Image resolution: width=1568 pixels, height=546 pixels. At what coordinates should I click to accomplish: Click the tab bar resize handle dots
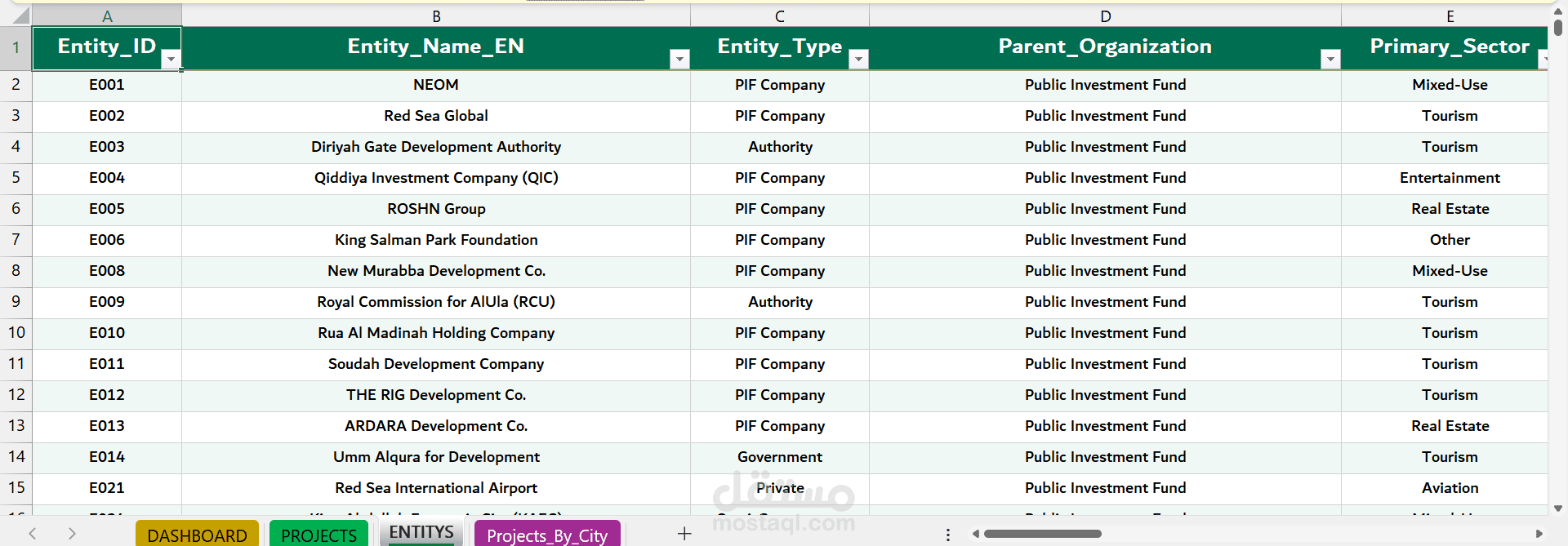point(947,535)
